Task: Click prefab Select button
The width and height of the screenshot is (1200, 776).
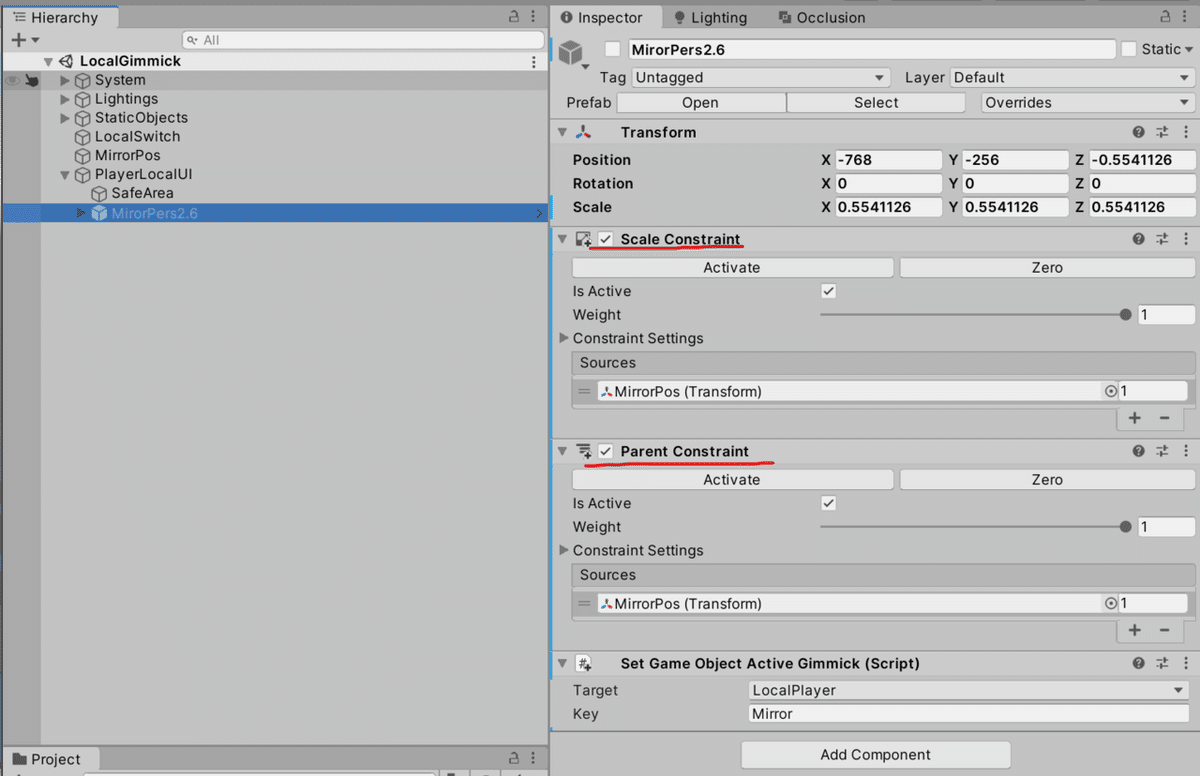Action: (876, 103)
